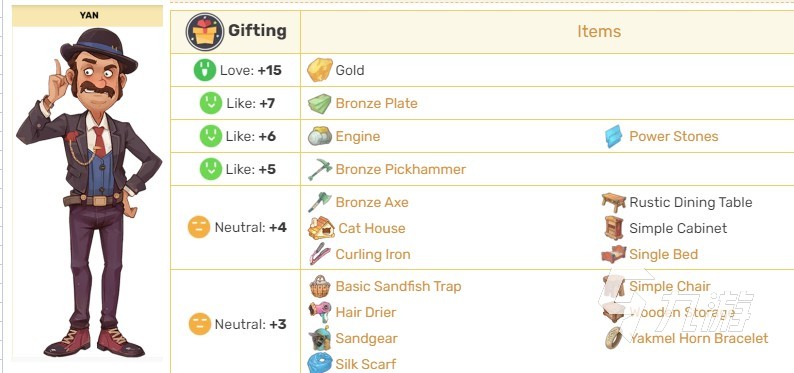
Task: Follow the Bronze Axe link
Action: pos(372,202)
